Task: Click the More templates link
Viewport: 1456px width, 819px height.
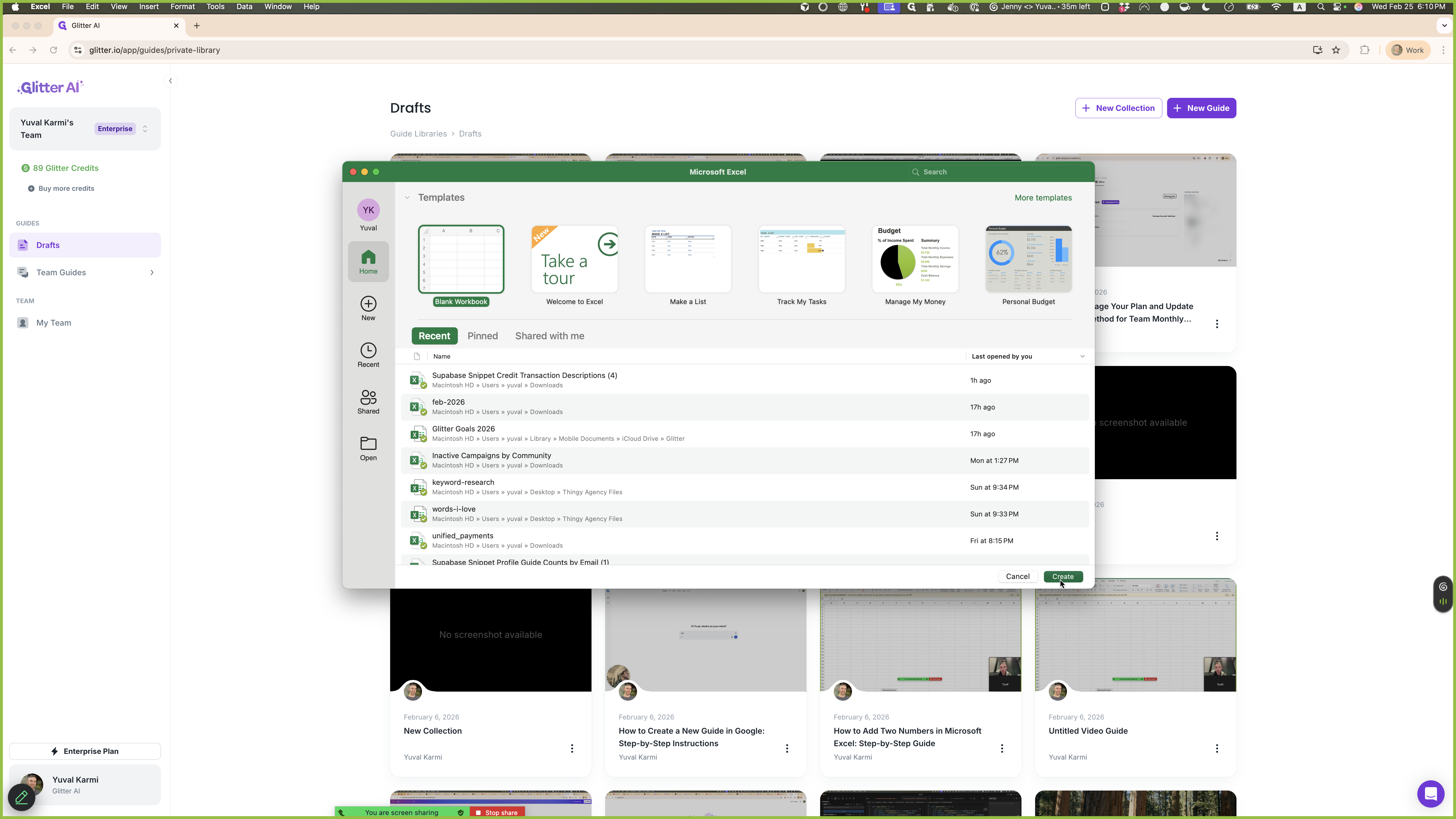Action: [x=1043, y=198]
